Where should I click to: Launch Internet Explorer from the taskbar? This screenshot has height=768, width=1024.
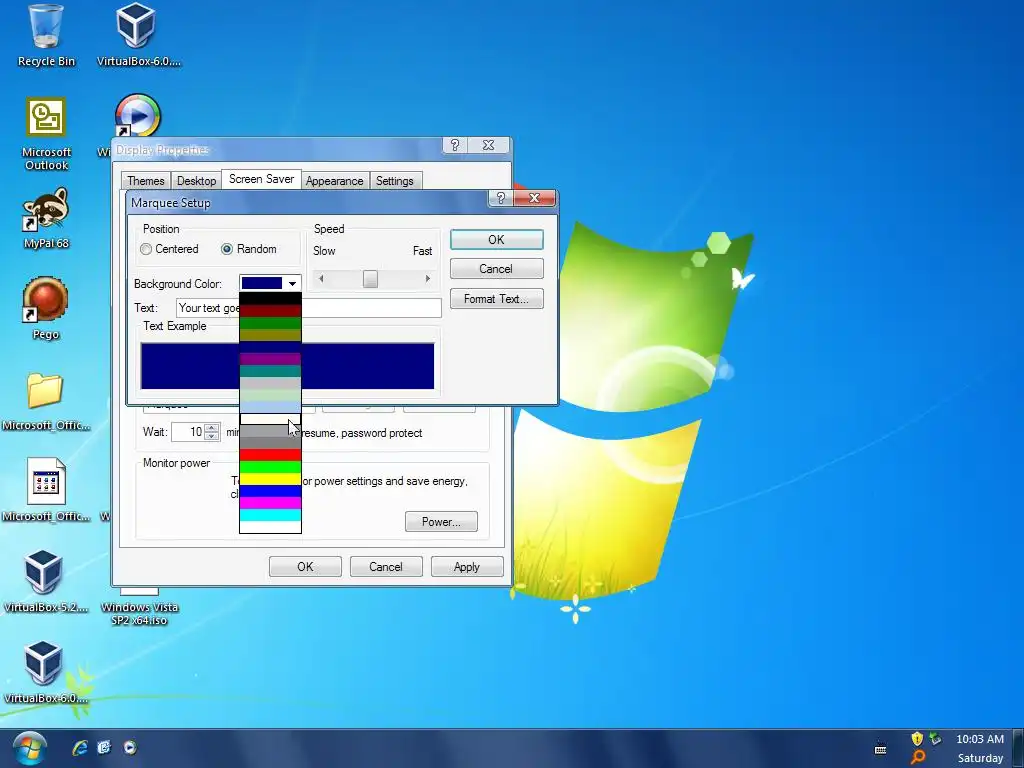point(80,748)
